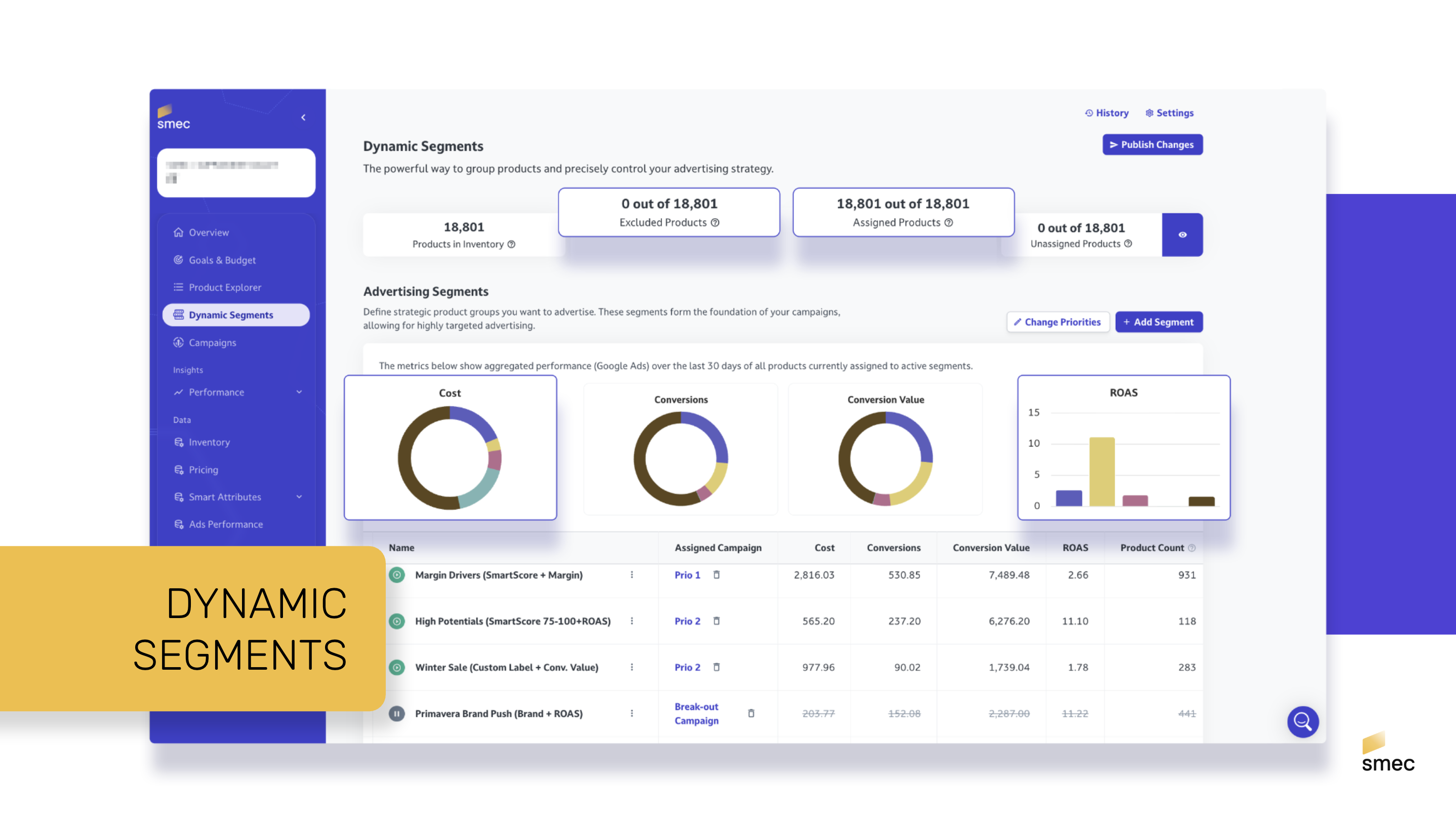Click the trash icon beside Break-out Campaign

click(x=751, y=713)
